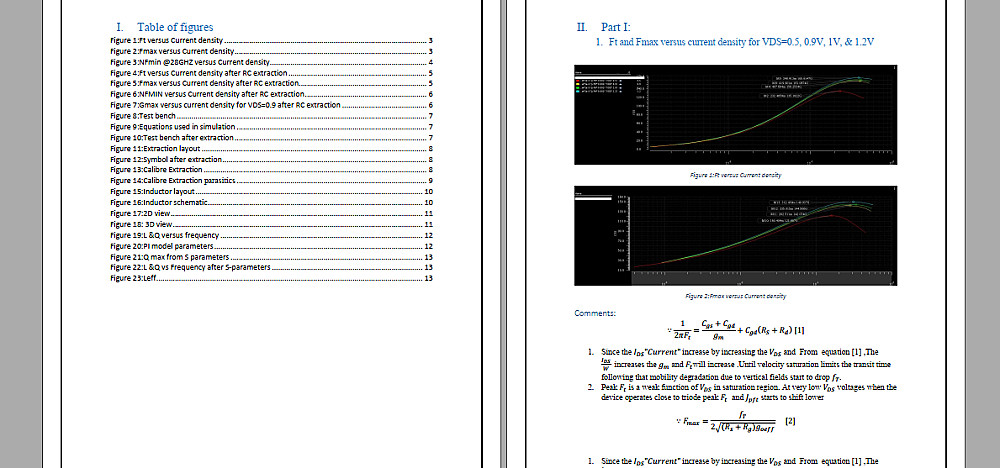Viewport: 1000px width, 468px height.
Task: Open 'Figure 3:NFmin @28GHZ versus Current density' entry
Action: tap(272, 62)
